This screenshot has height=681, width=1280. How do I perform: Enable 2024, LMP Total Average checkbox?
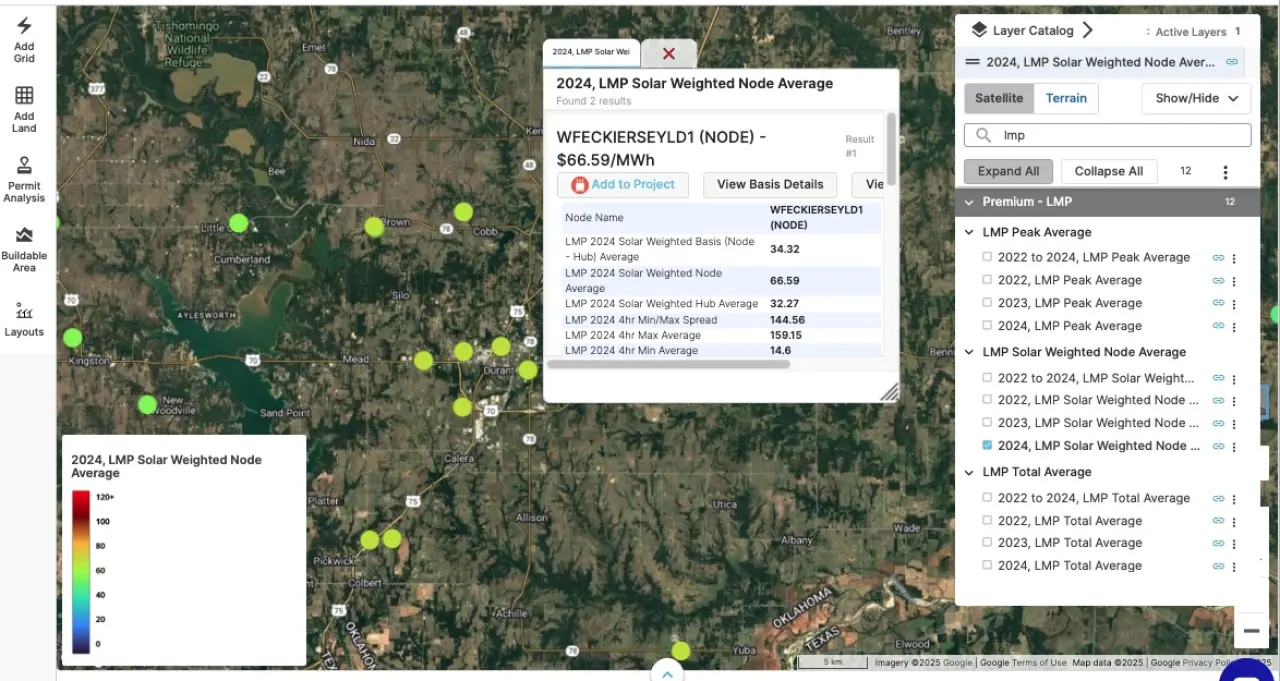pos(987,565)
